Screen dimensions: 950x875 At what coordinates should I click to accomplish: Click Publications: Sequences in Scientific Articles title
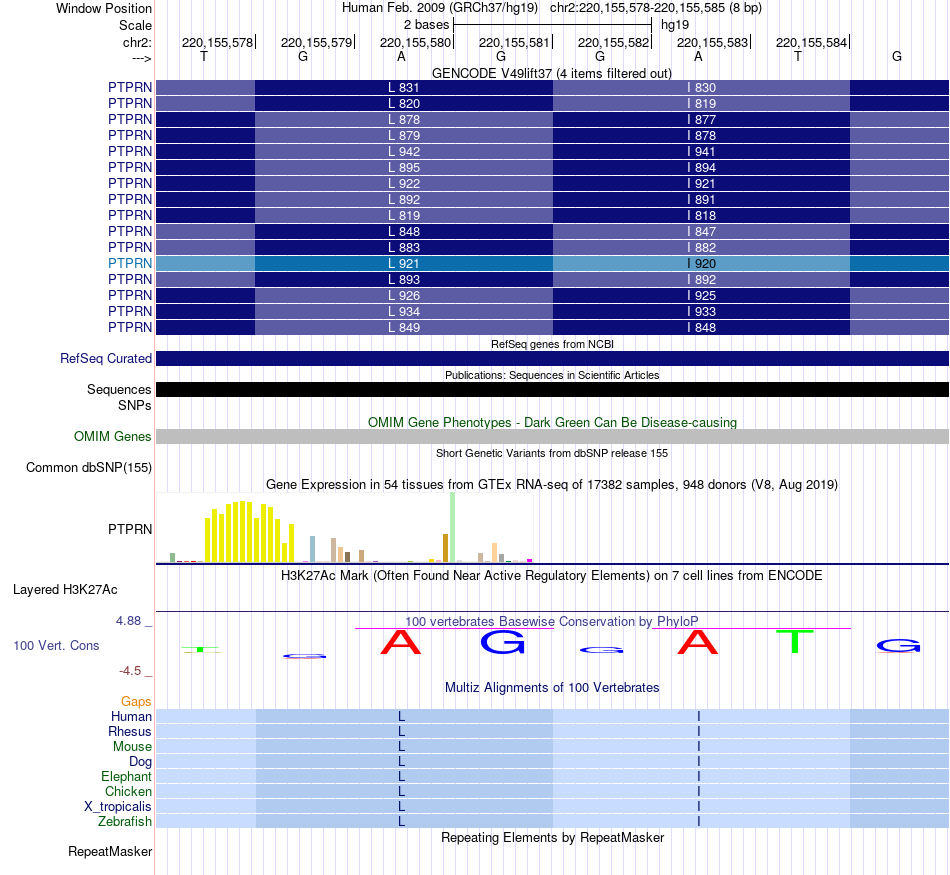click(552, 375)
